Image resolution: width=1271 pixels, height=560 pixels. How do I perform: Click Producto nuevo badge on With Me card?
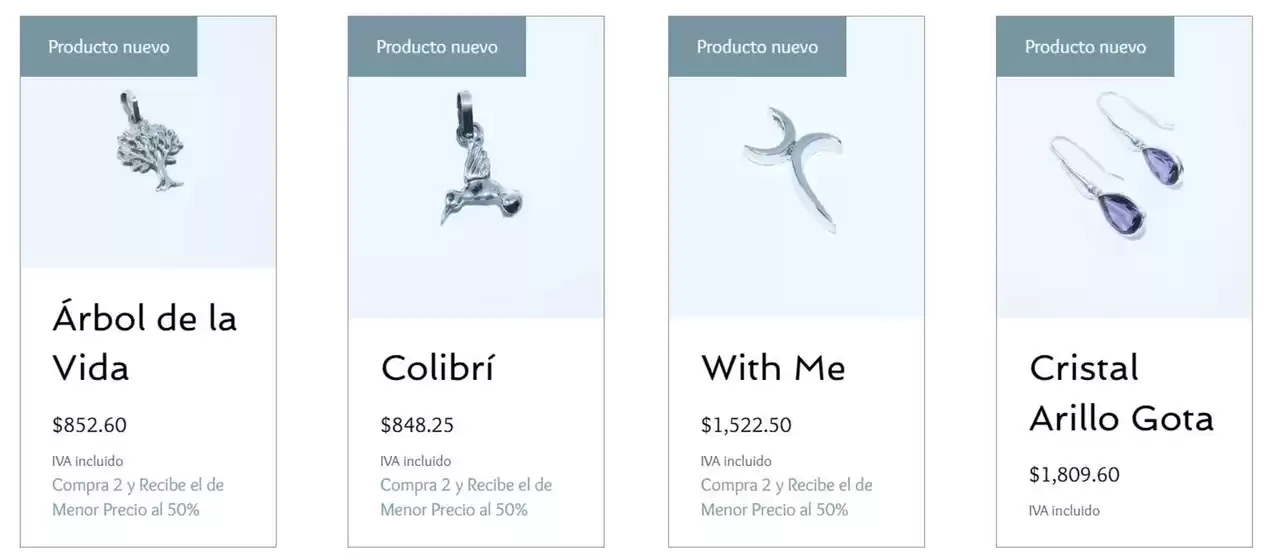(757, 47)
